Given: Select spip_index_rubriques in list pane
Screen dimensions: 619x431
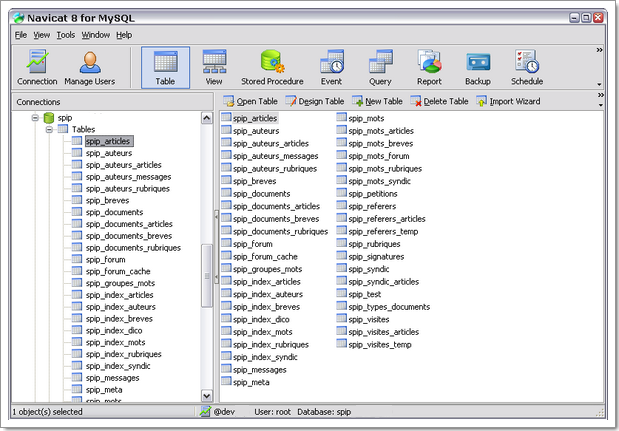Looking at the screenshot, I should [x=271, y=345].
